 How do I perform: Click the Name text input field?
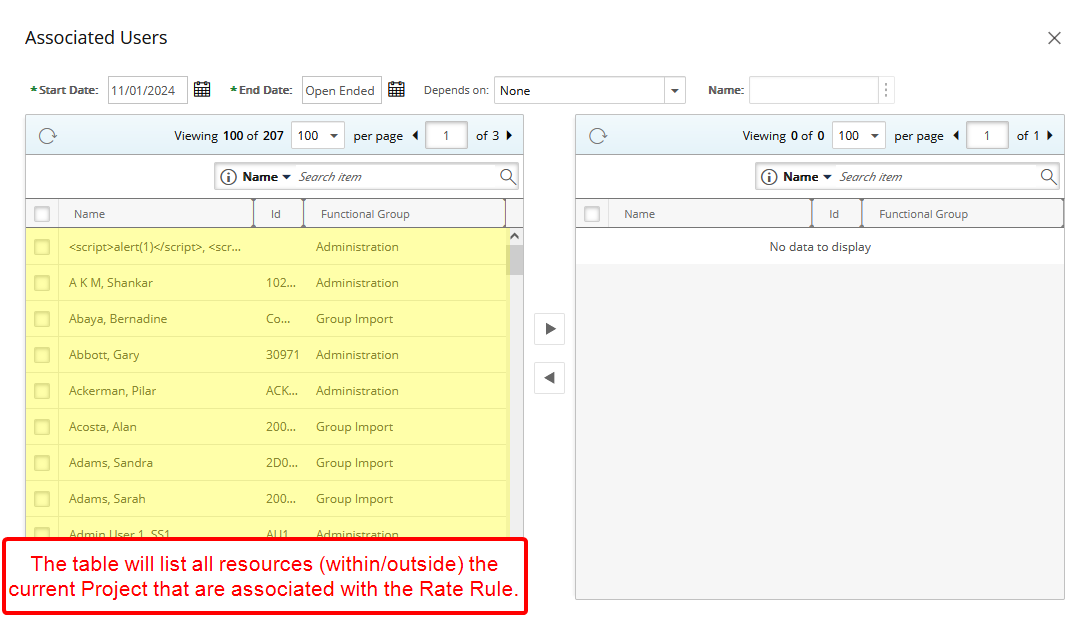click(814, 90)
